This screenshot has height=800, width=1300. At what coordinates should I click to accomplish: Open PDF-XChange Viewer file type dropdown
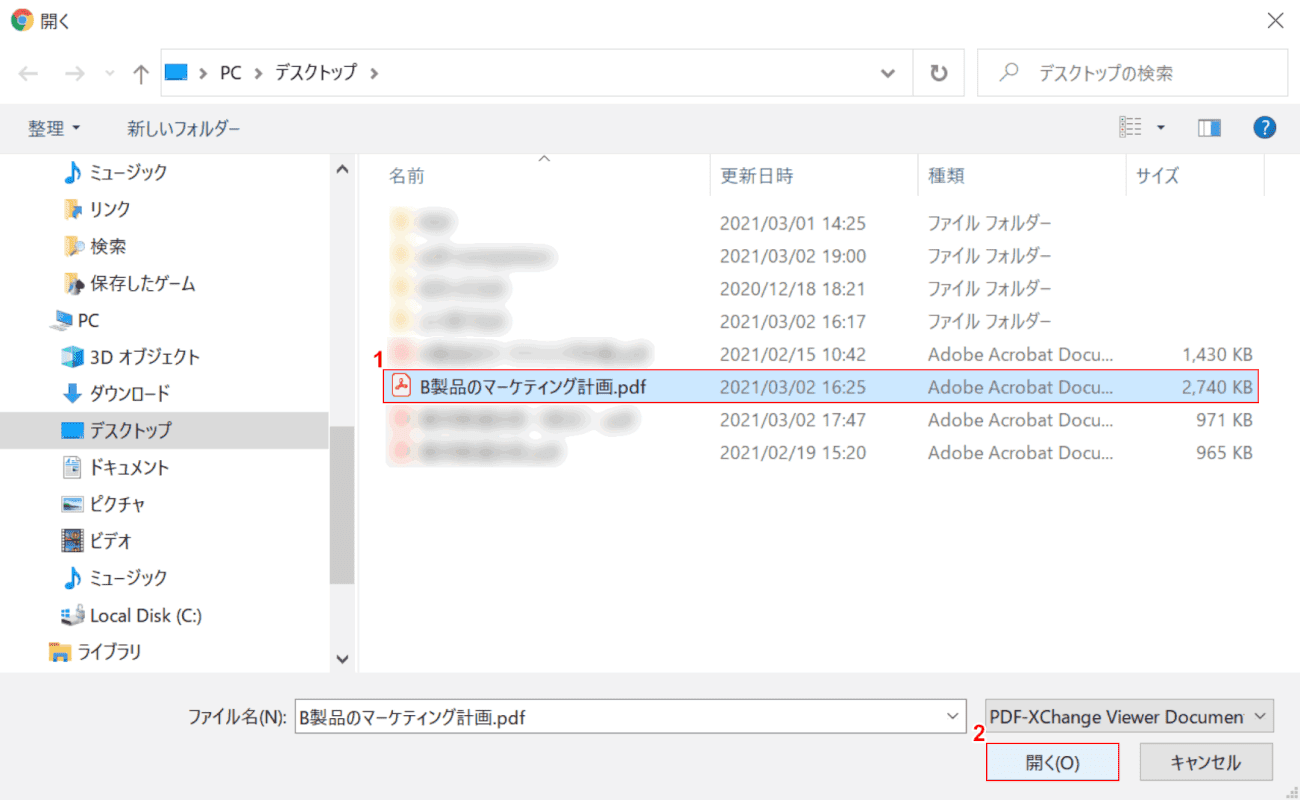pos(1129,717)
